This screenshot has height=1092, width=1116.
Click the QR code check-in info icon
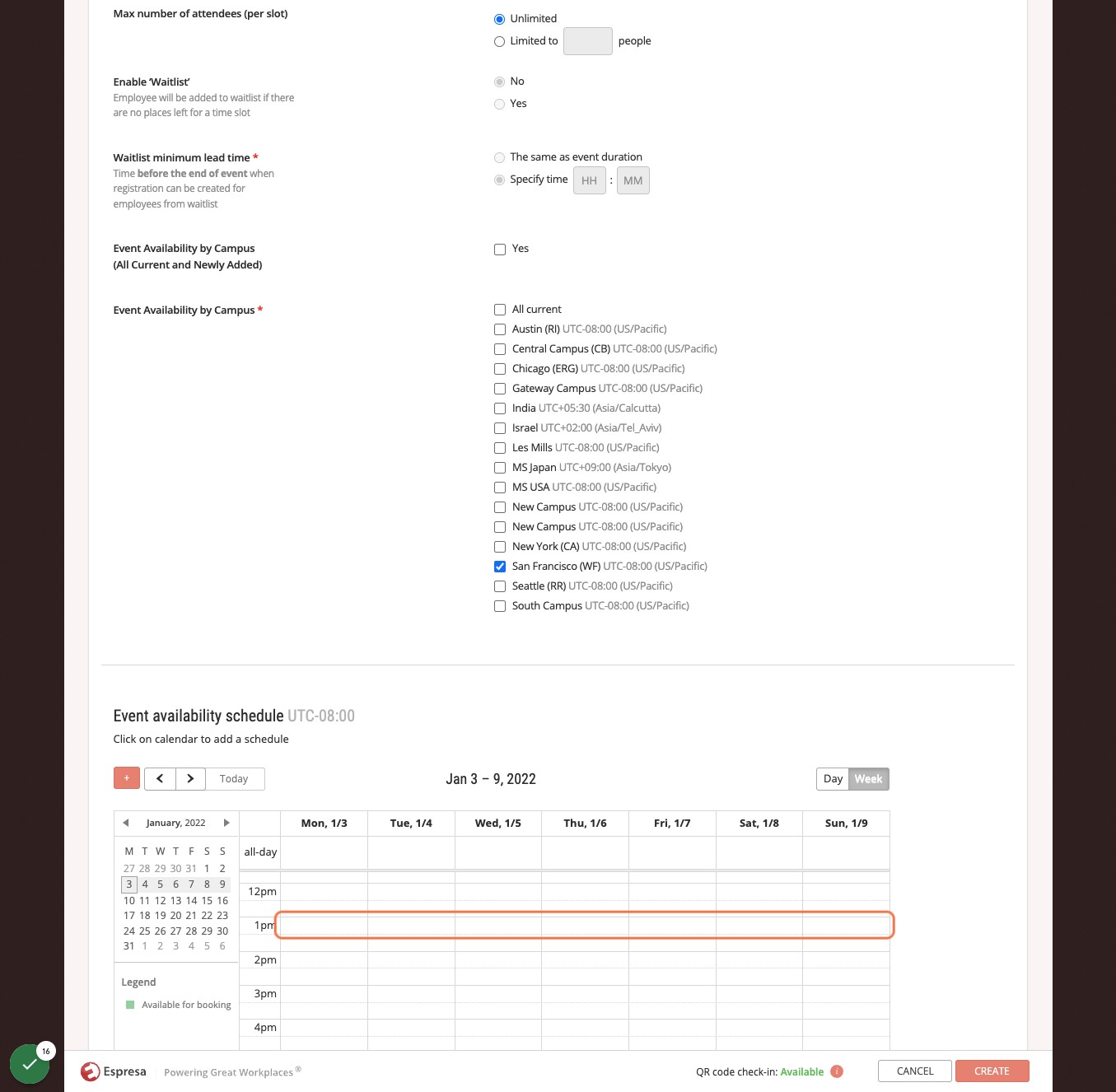coord(837,1071)
